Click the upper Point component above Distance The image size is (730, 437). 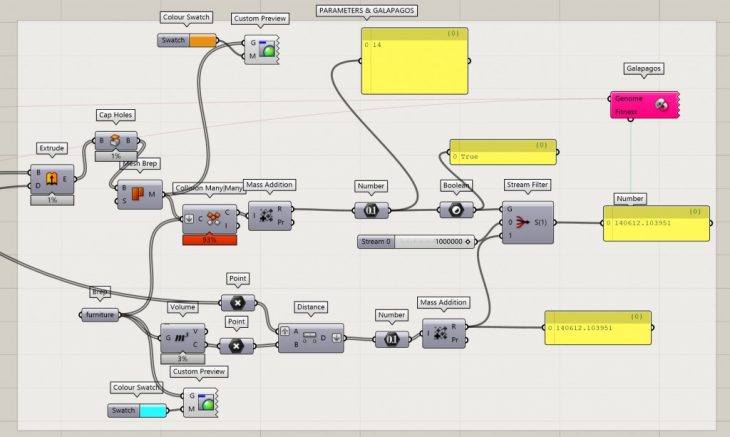tap(237, 302)
